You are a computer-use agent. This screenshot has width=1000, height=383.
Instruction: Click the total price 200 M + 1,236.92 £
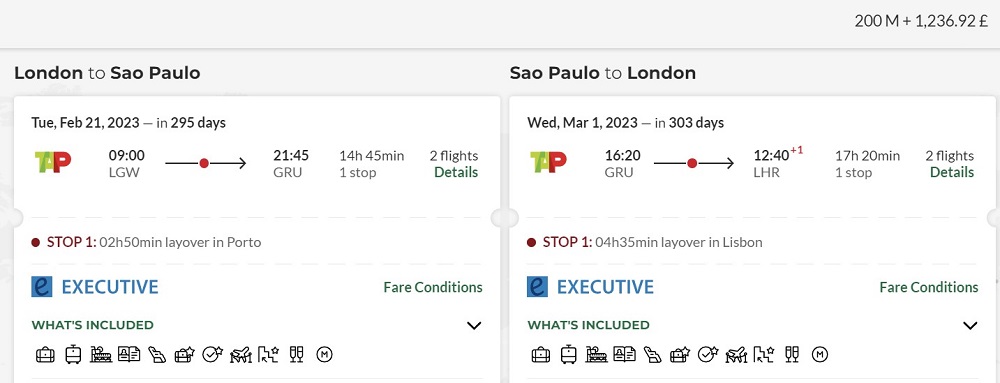coord(921,21)
